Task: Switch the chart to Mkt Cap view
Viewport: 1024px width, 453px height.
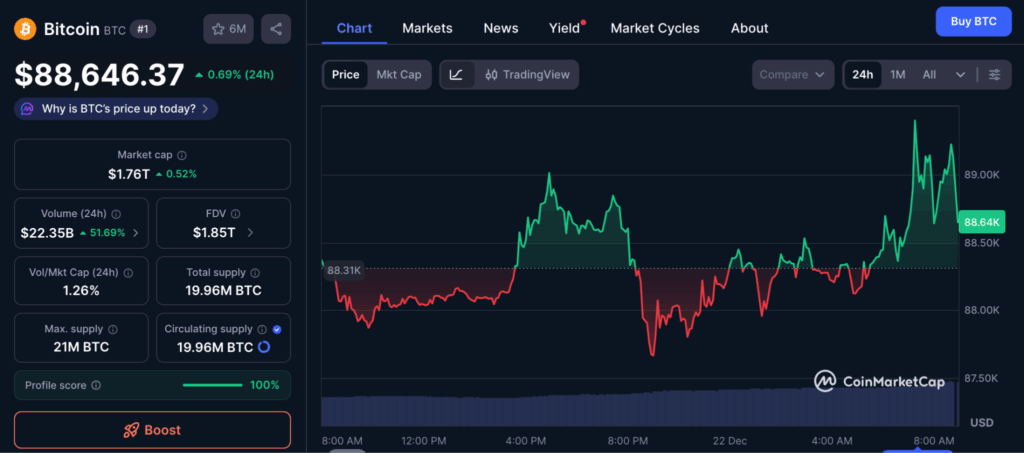Action: coord(398,75)
